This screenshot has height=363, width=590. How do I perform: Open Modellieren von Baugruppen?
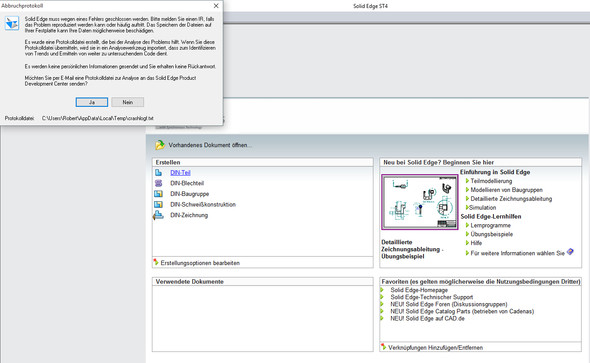(x=506, y=190)
